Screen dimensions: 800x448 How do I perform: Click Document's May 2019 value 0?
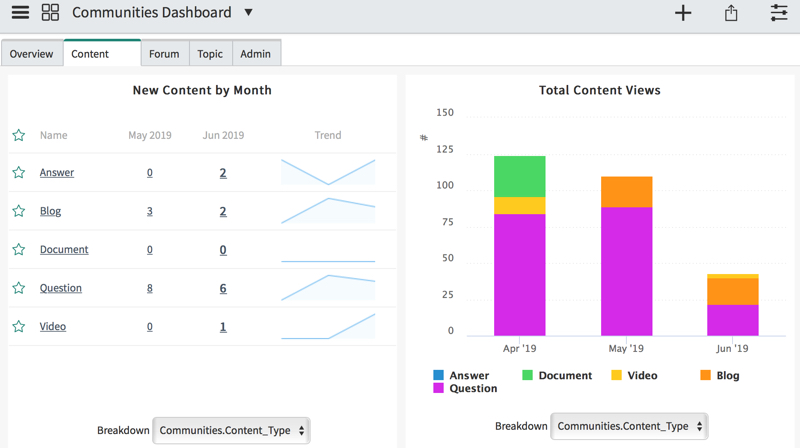click(x=149, y=250)
